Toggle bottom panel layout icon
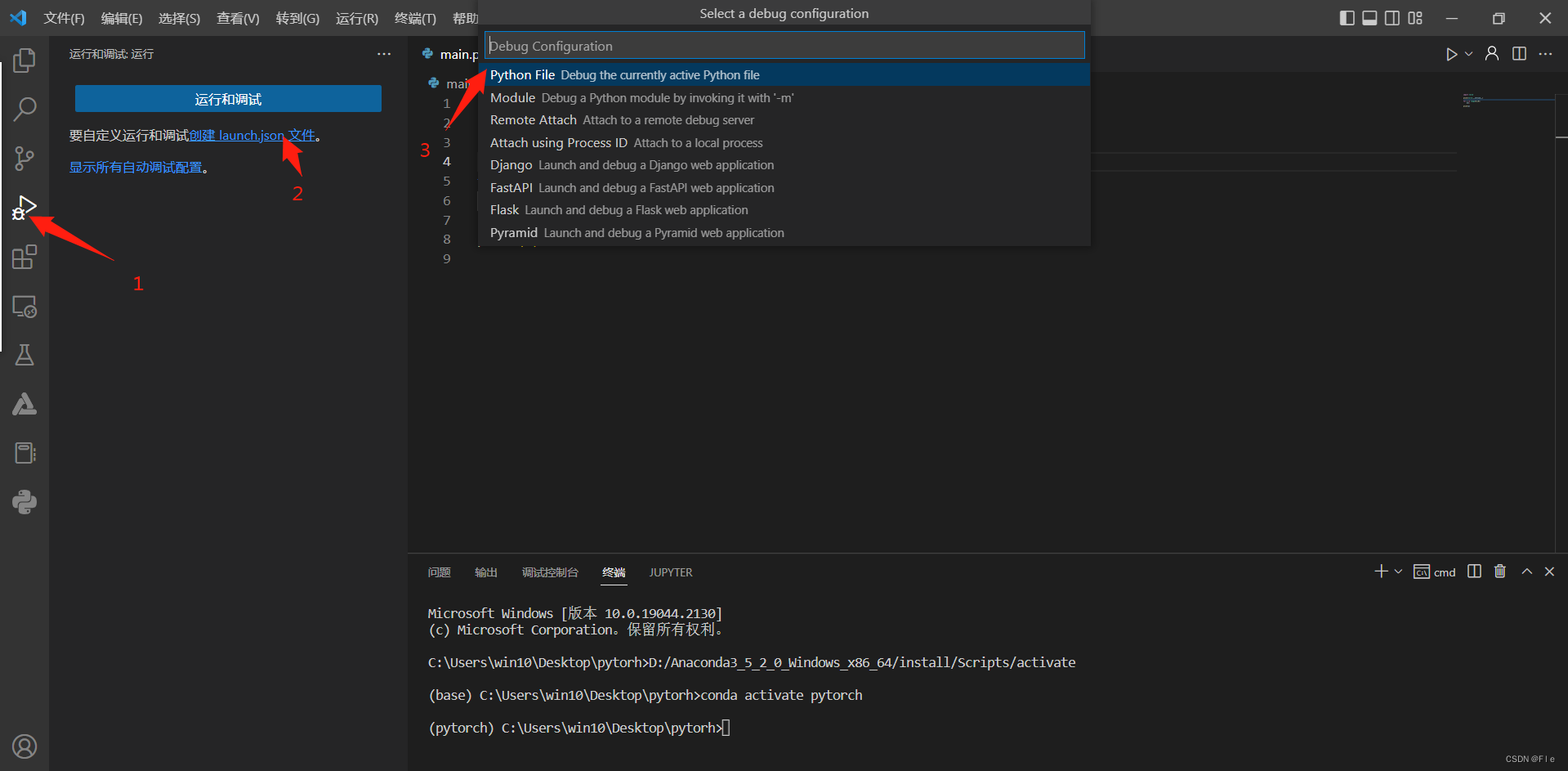Viewport: 1568px width, 771px height. (x=1369, y=18)
